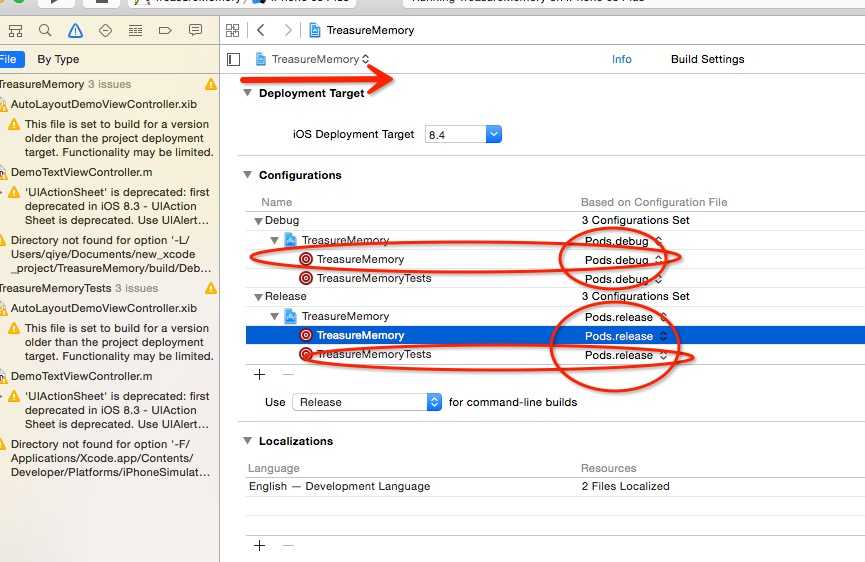The image size is (865, 562).
Task: Open the test navigator diamond icon
Action: [x=105, y=30]
